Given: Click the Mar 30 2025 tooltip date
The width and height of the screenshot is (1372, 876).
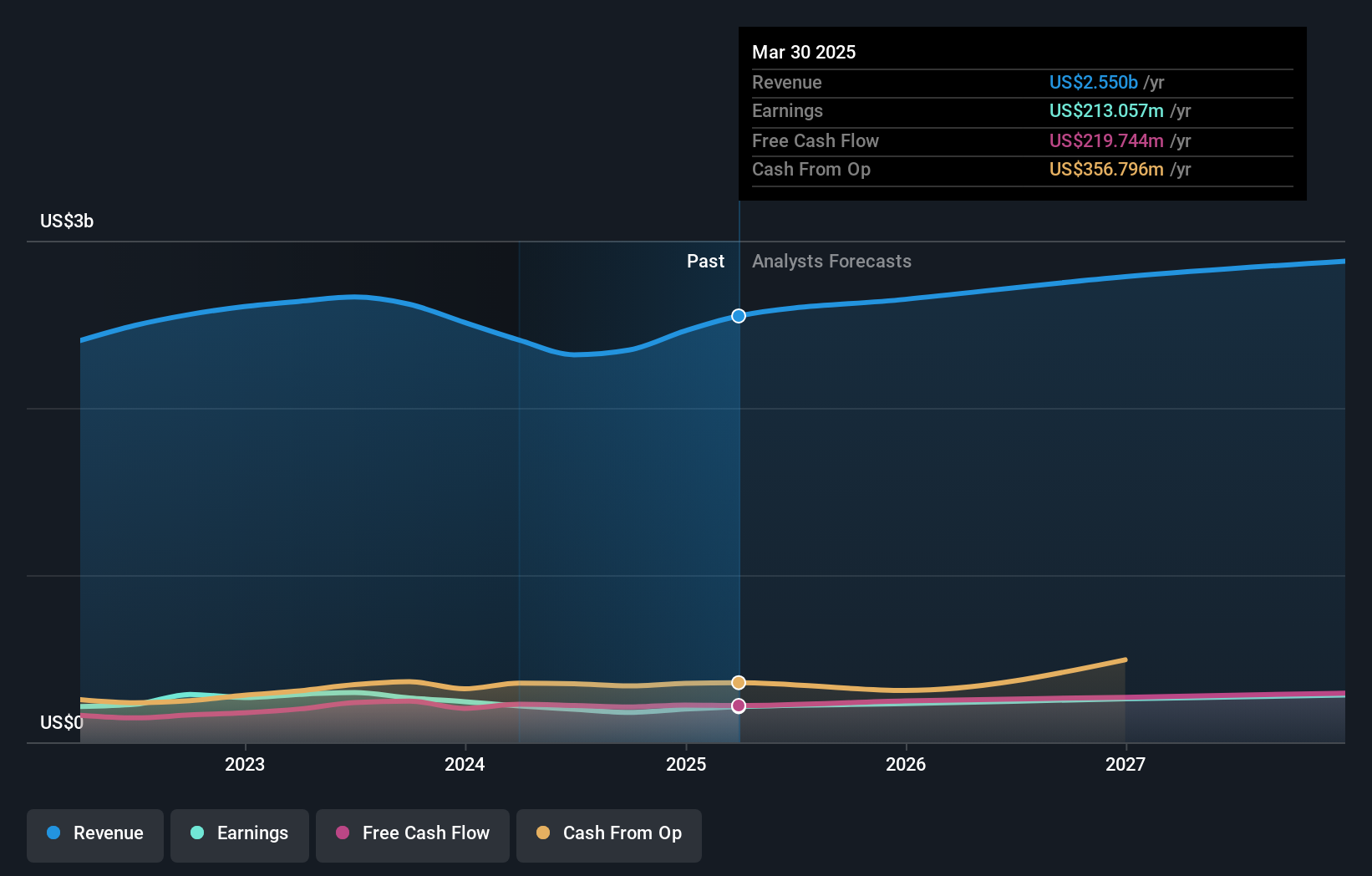Looking at the screenshot, I should coord(804,52).
